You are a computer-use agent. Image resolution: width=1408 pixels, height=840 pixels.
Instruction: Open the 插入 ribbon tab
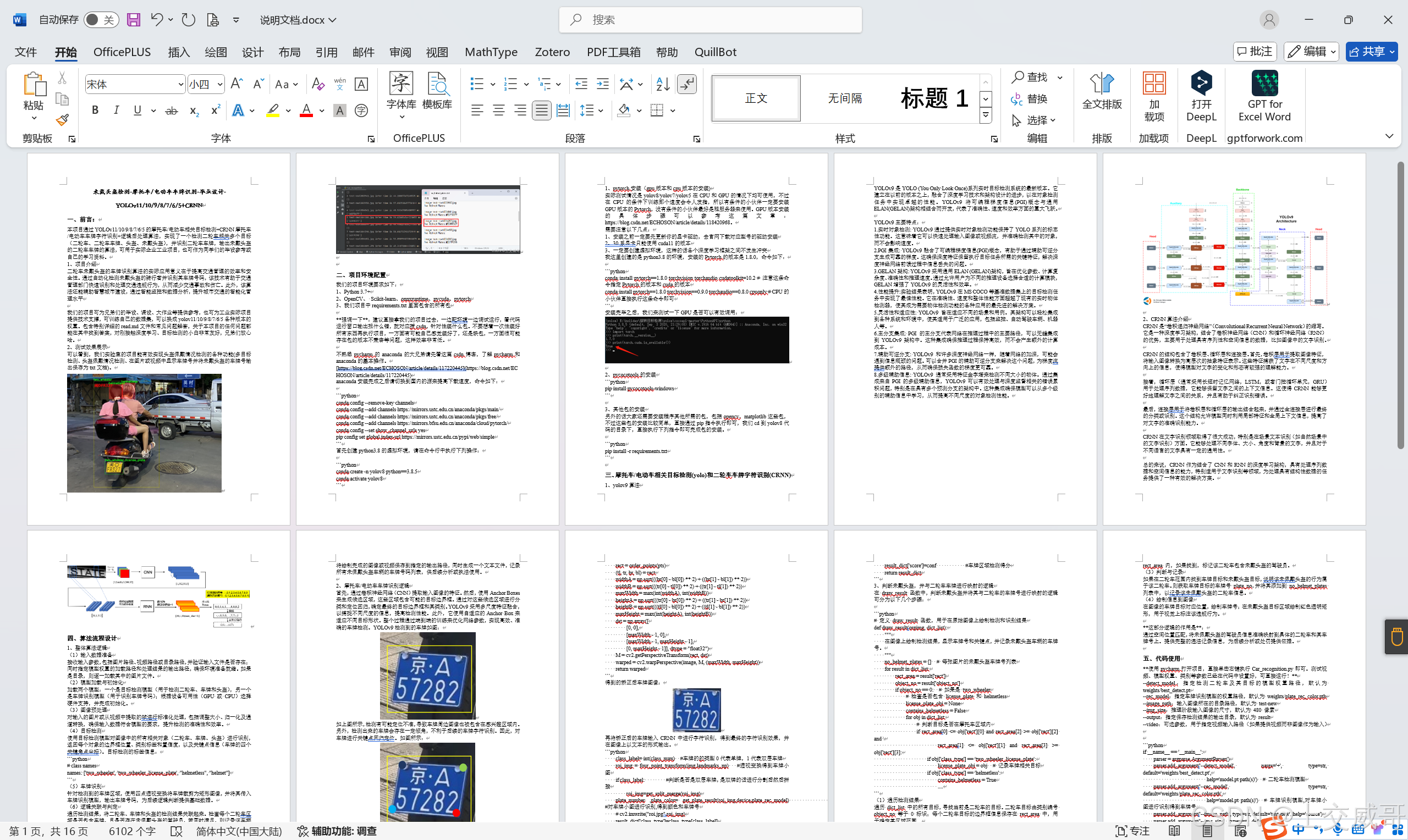click(178, 52)
